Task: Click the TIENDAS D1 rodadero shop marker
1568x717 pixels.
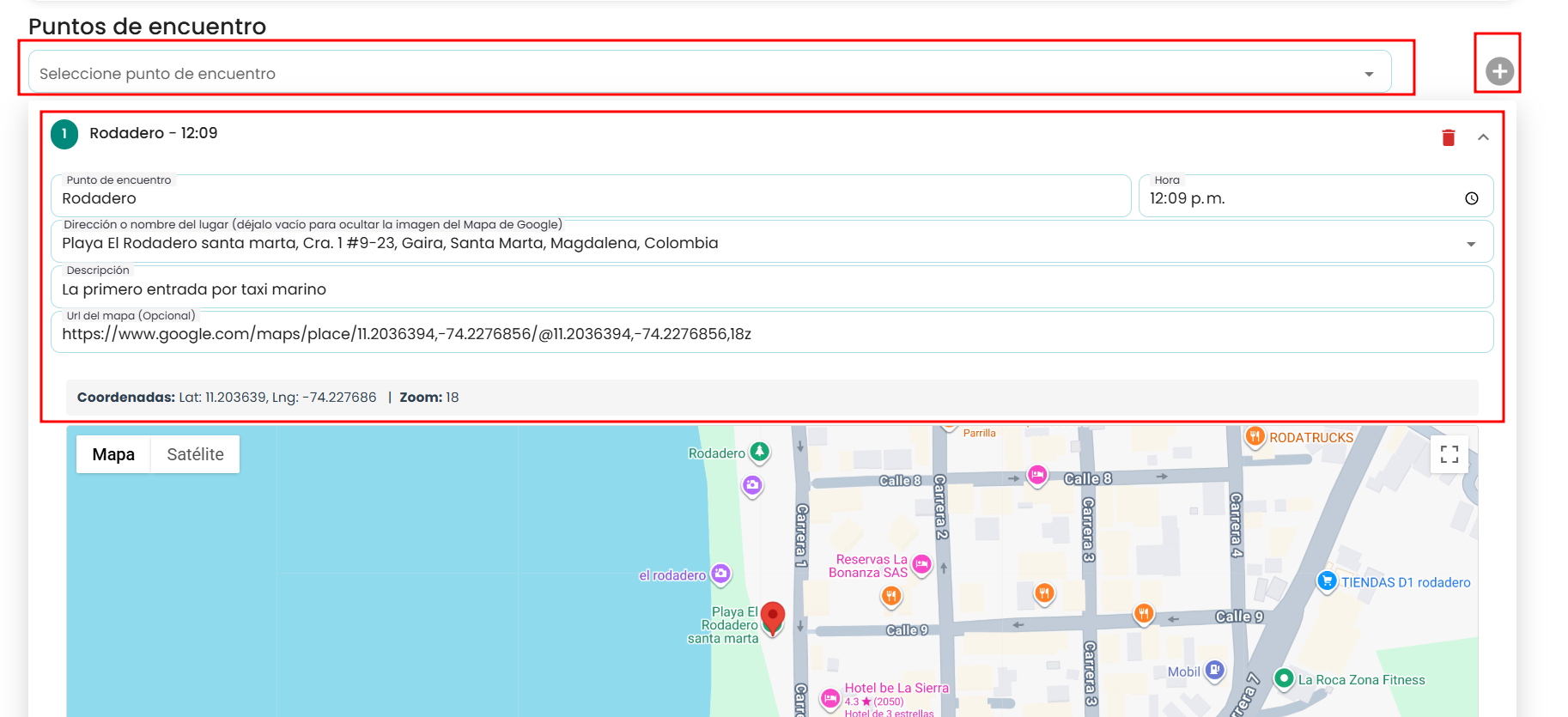Action: click(x=1327, y=581)
